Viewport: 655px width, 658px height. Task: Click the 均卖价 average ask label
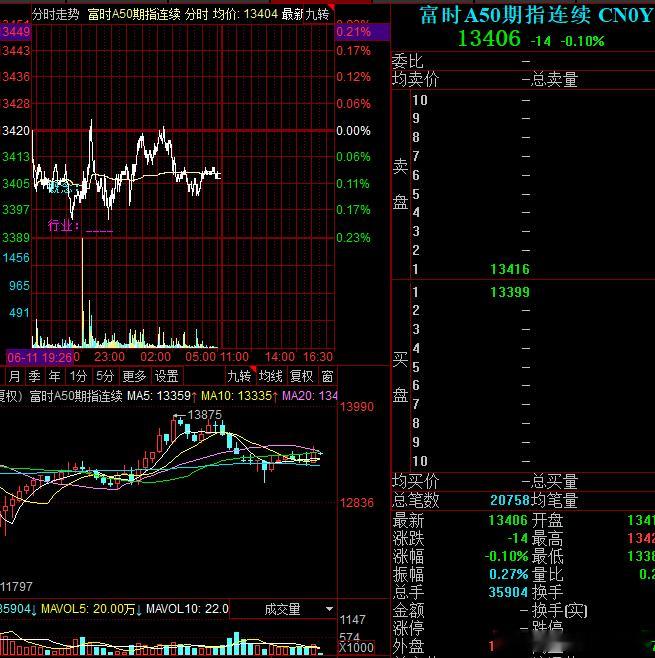click(x=415, y=80)
